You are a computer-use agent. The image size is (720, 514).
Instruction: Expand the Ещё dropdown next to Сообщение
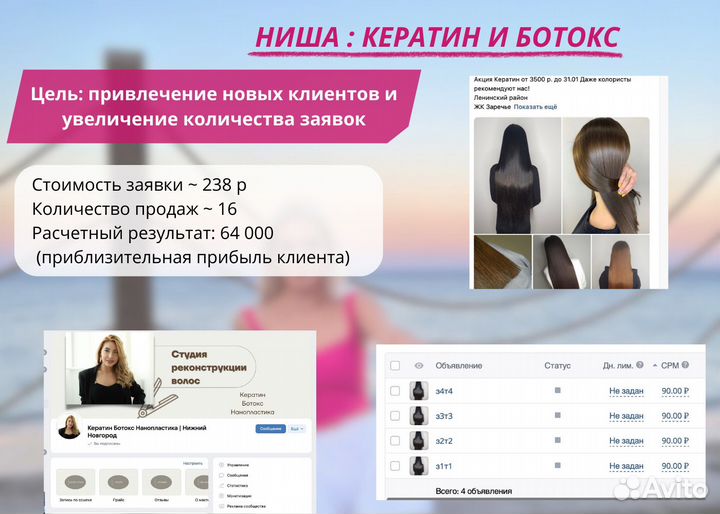[297, 429]
